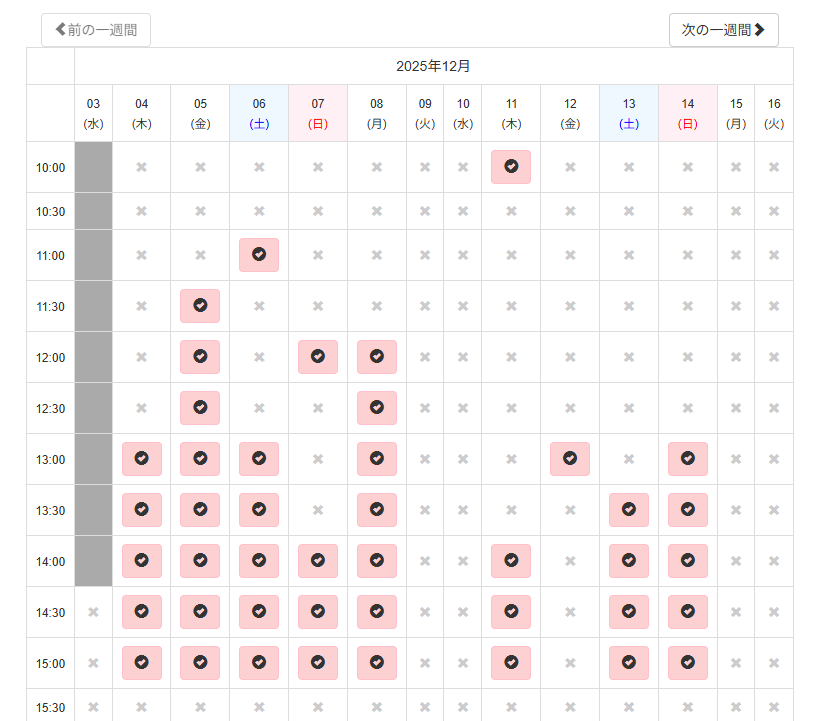Select available slot on 11 (木) at 10:00
825x721 pixels.
(x=511, y=167)
